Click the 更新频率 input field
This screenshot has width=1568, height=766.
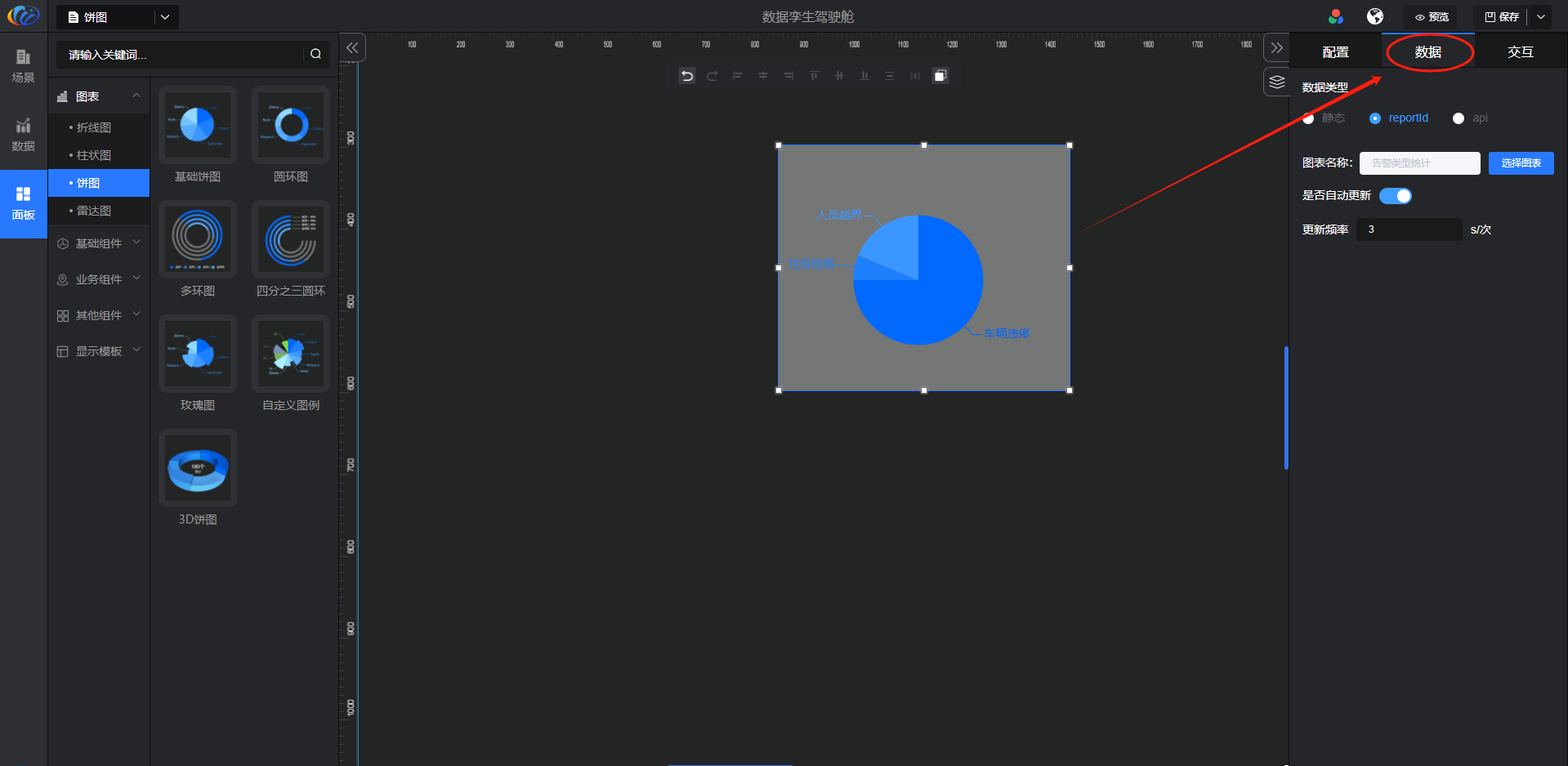coord(1409,229)
